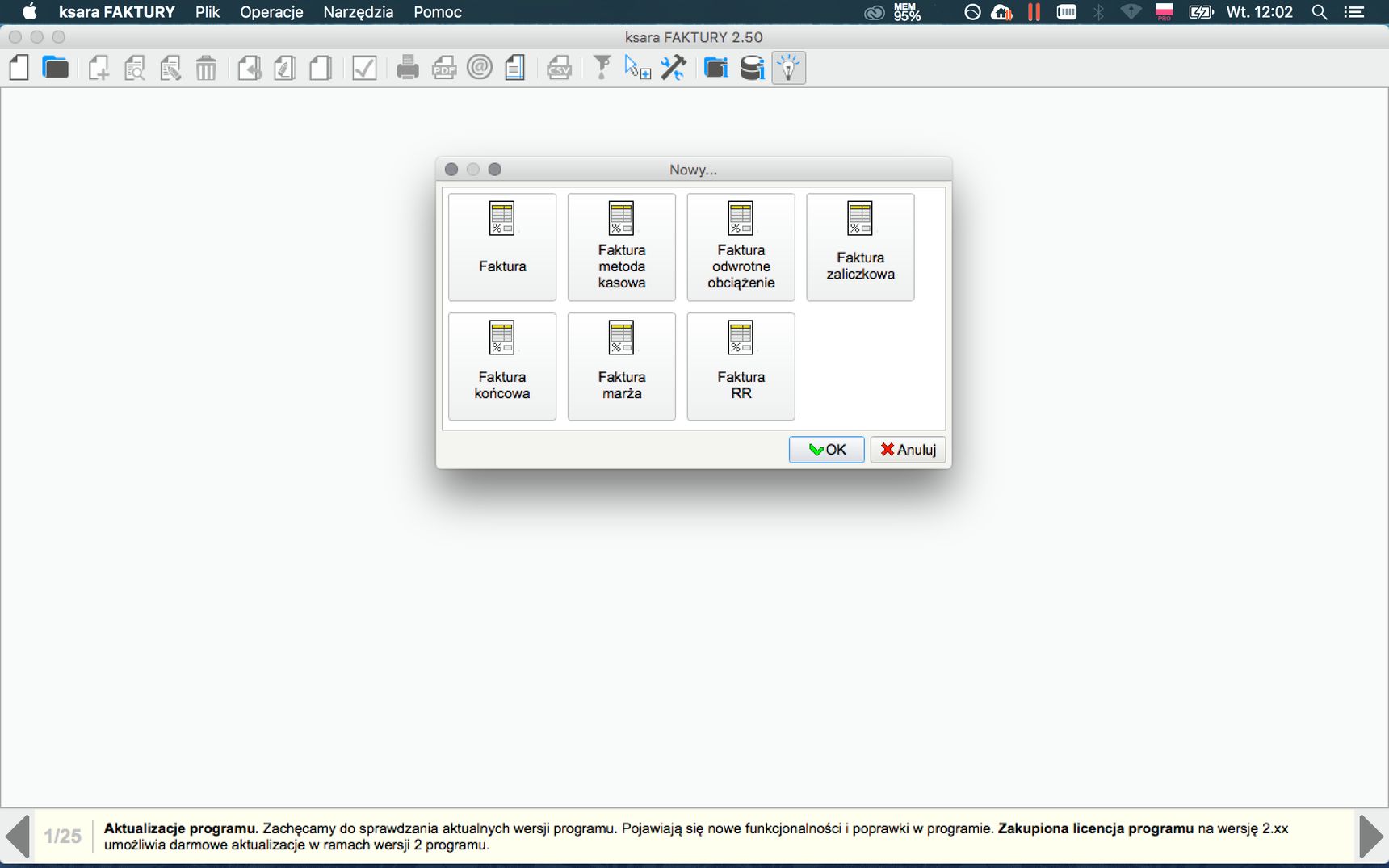The width and height of the screenshot is (1389, 868).
Task: Click the Wi-Fi menu bar icon
Action: (x=1131, y=12)
